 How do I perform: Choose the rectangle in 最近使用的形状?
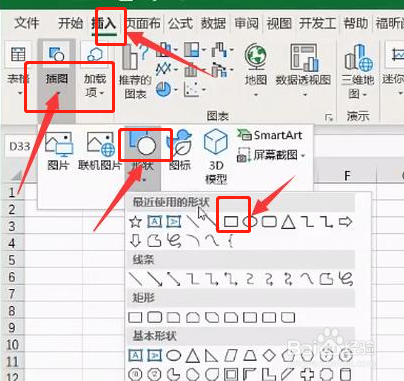click(231, 221)
